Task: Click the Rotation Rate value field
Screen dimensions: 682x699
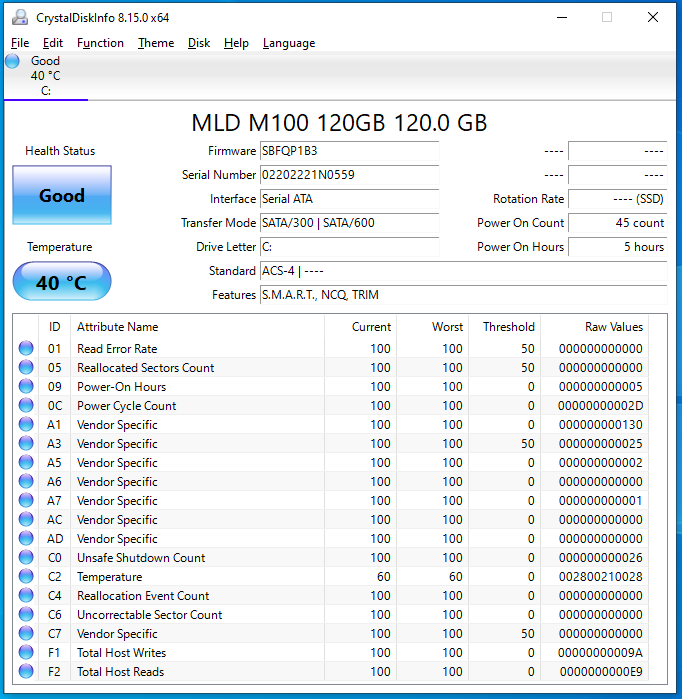Action: [x=618, y=199]
